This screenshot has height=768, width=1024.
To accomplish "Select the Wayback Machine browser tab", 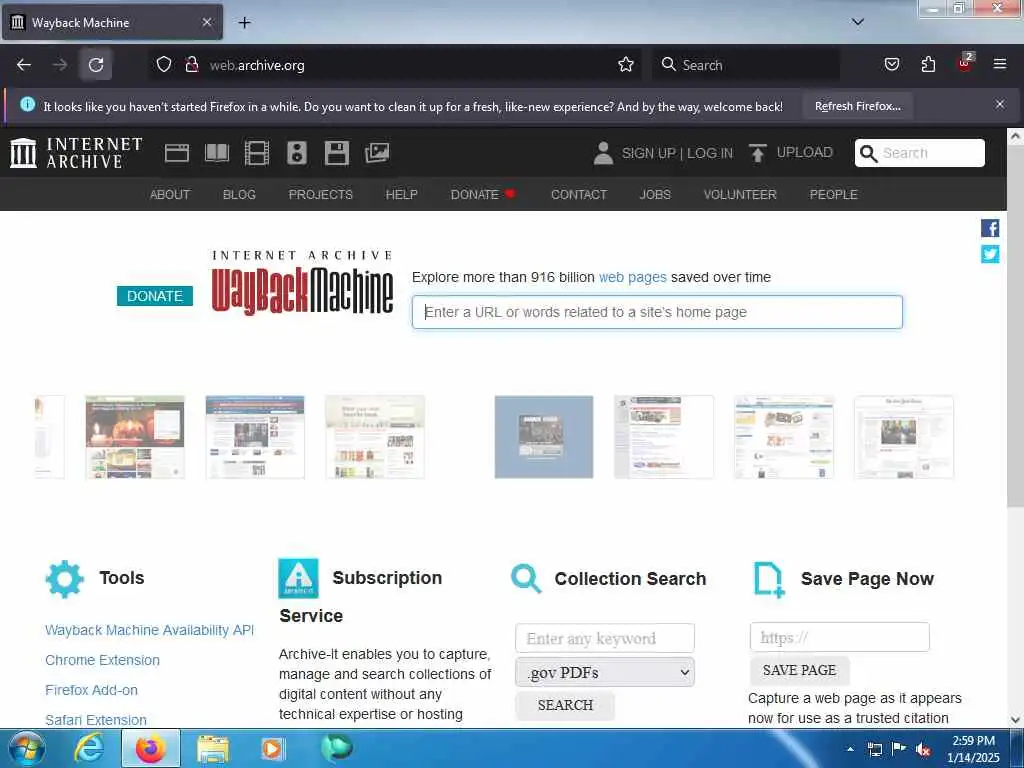I will point(112,23).
